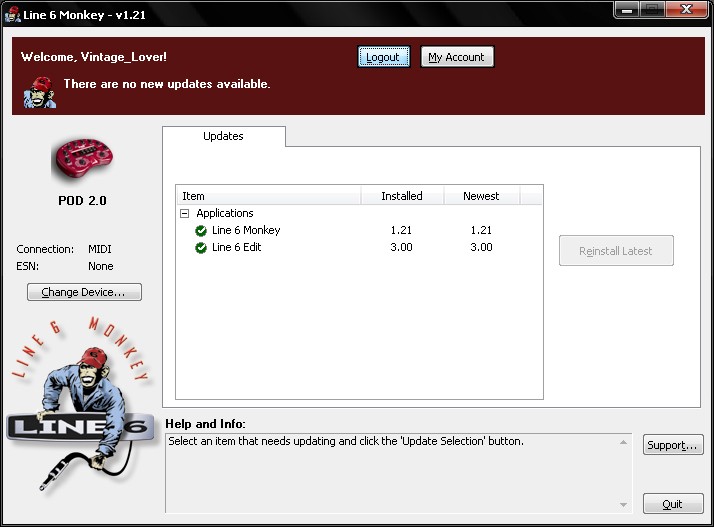
Task: Close the Line 6 Monkey window
Action: (687, 10)
